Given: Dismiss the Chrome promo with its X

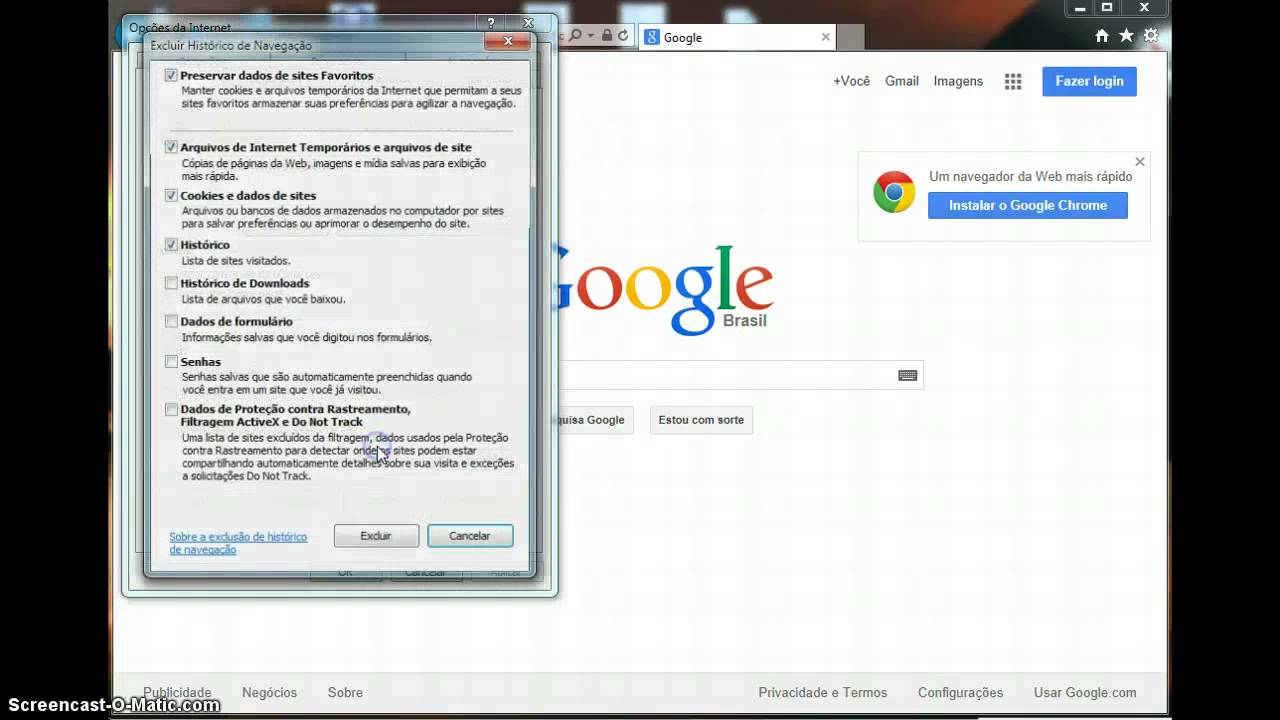Looking at the screenshot, I should [1139, 161].
